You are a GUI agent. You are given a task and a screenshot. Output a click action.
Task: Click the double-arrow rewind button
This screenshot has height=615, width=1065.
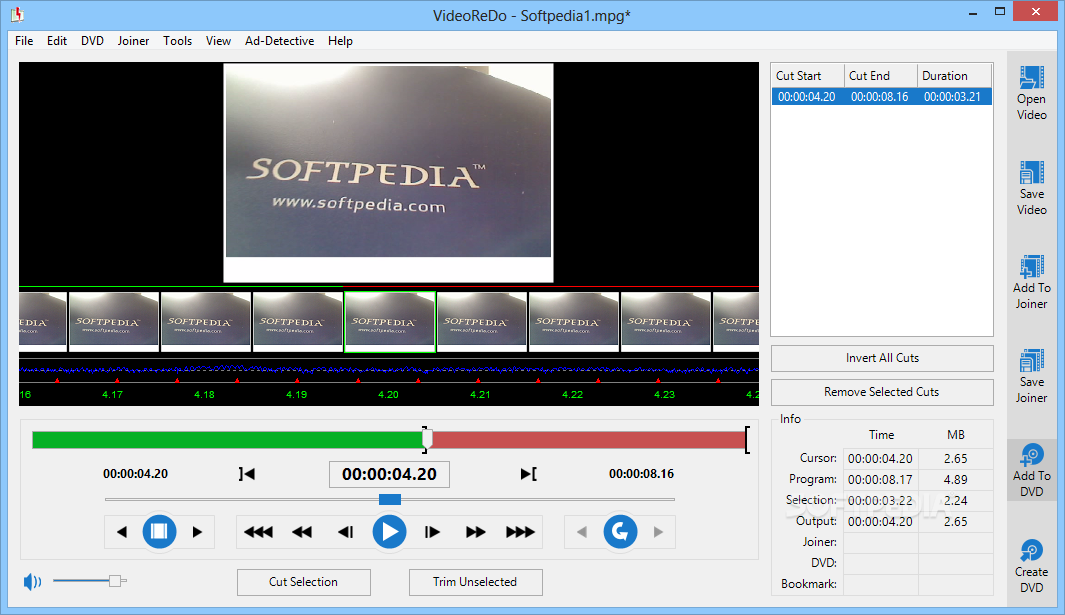tap(302, 532)
